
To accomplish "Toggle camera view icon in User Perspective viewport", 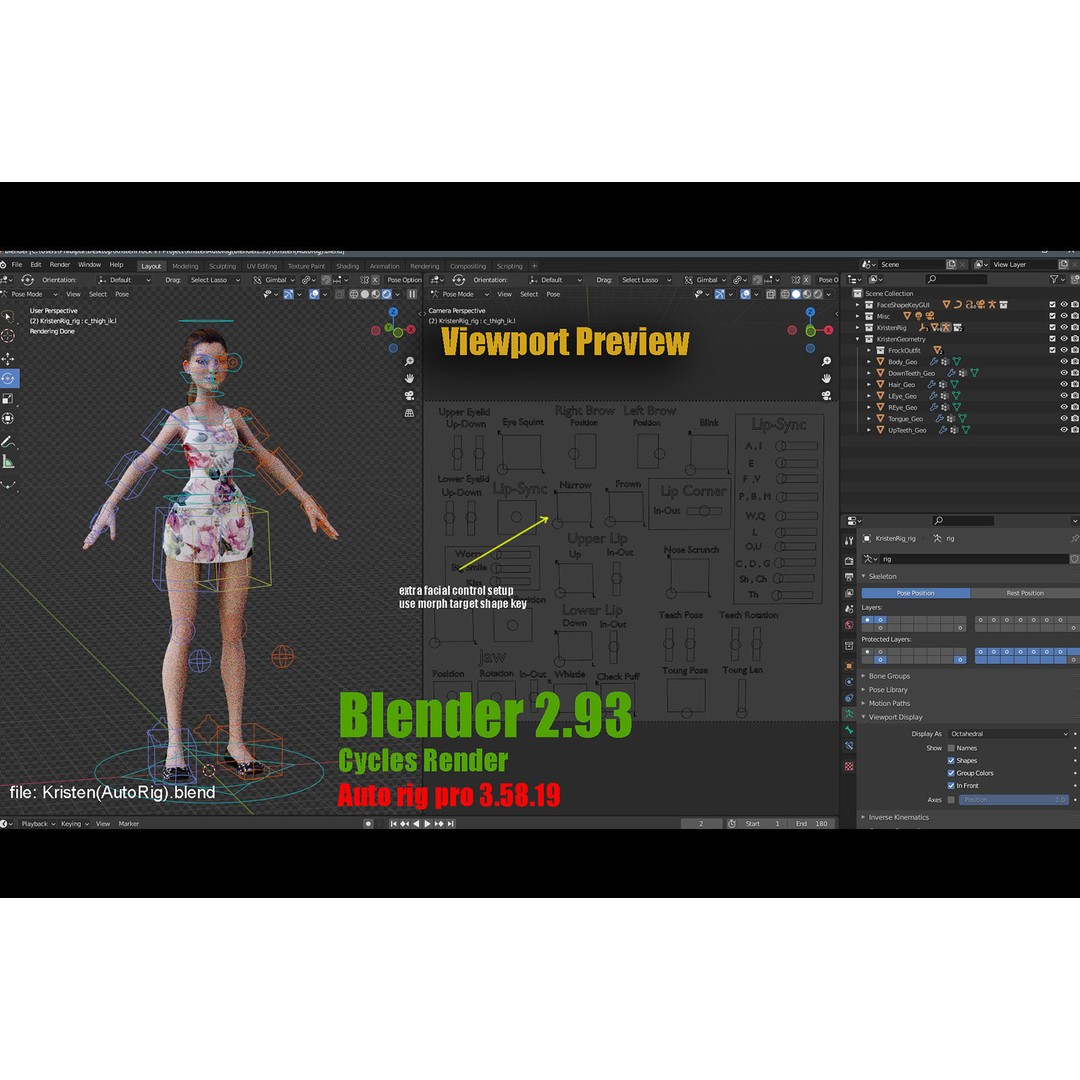I will click(409, 395).
